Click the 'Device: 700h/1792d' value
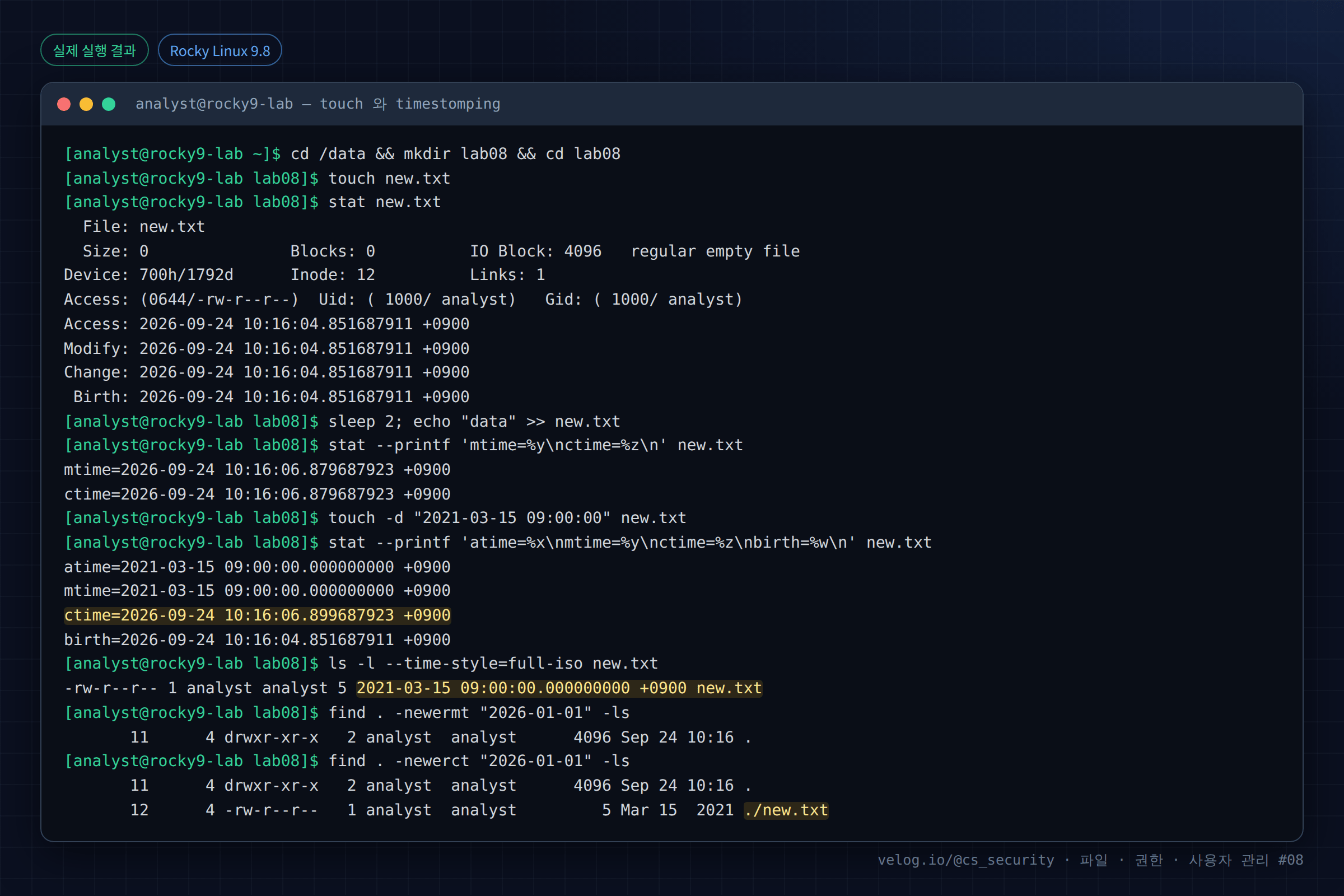Viewport: 1344px width, 896px height. click(x=148, y=275)
